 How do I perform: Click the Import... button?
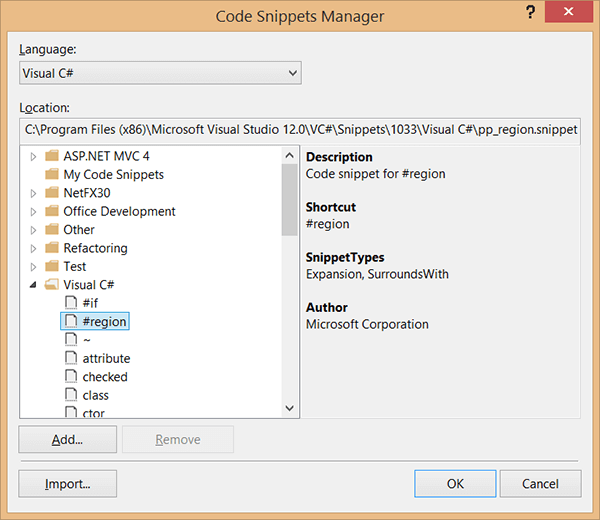tap(68, 484)
